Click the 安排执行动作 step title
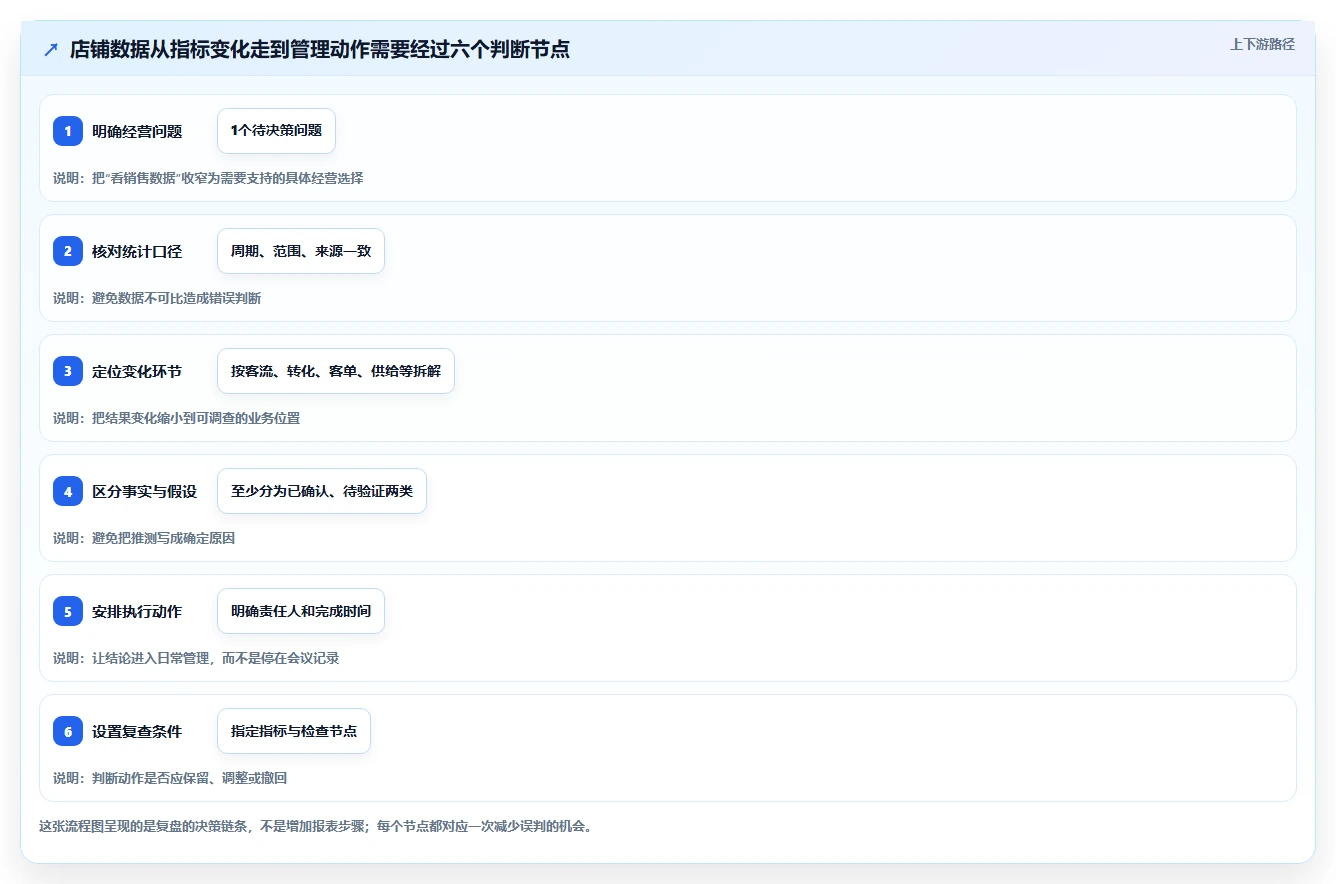 137,611
